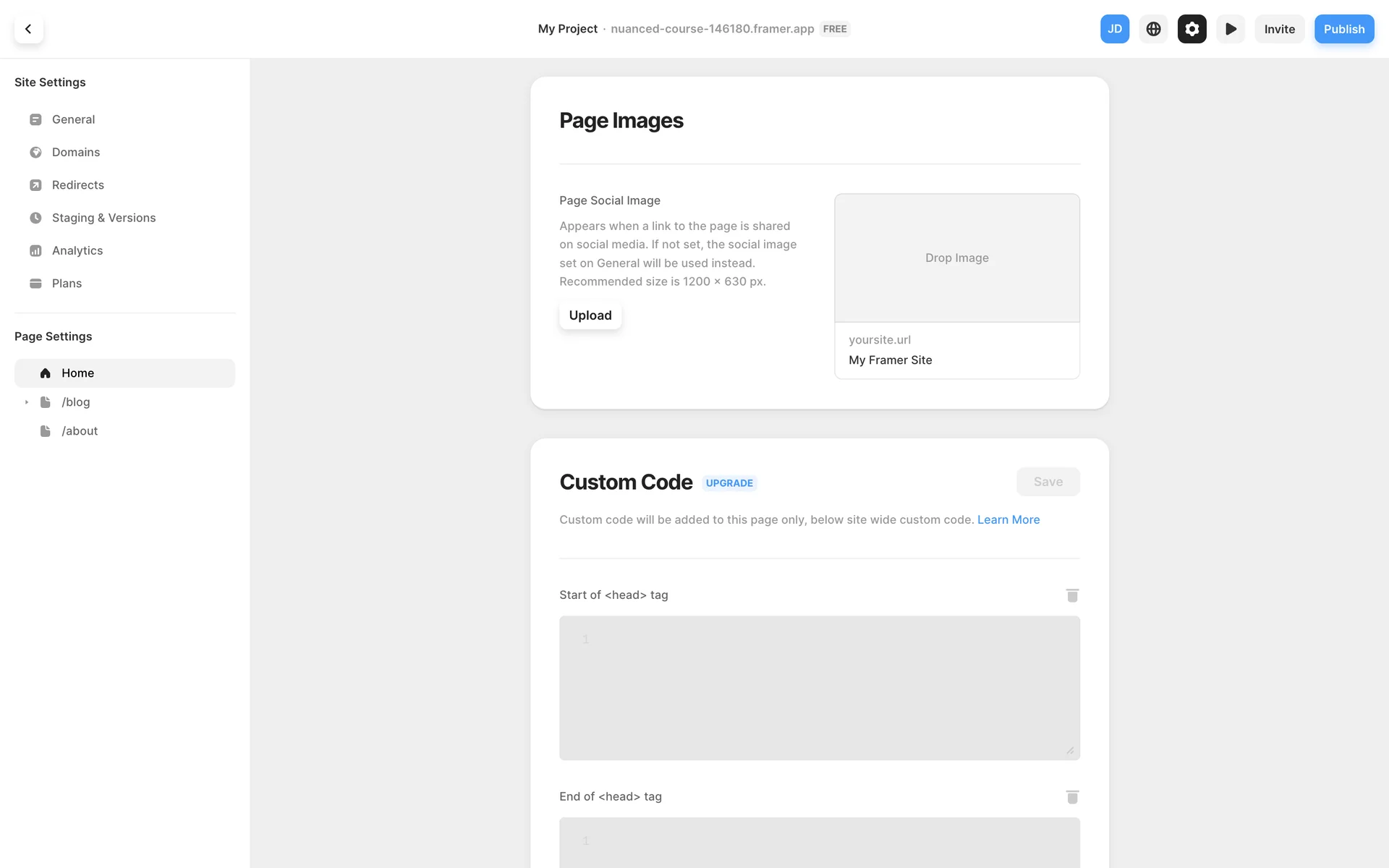Open the globe localization icon
This screenshot has height=868, width=1389.
point(1153,29)
